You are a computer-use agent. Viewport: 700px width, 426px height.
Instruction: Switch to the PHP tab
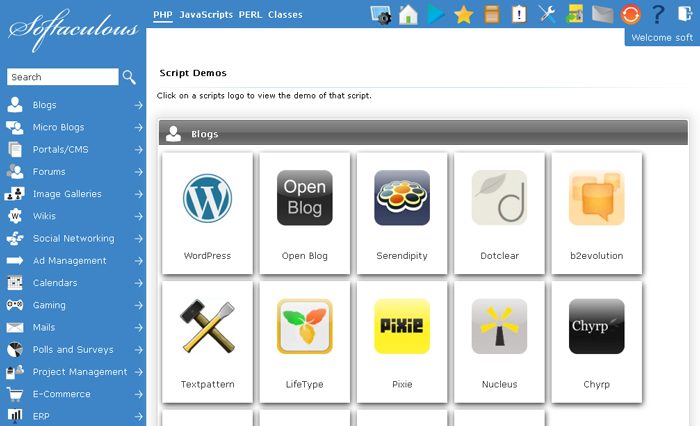pyautogui.click(x=163, y=15)
